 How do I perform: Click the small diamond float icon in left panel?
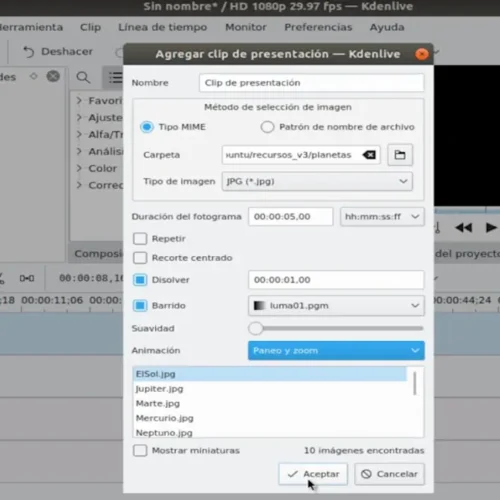click(x=34, y=76)
